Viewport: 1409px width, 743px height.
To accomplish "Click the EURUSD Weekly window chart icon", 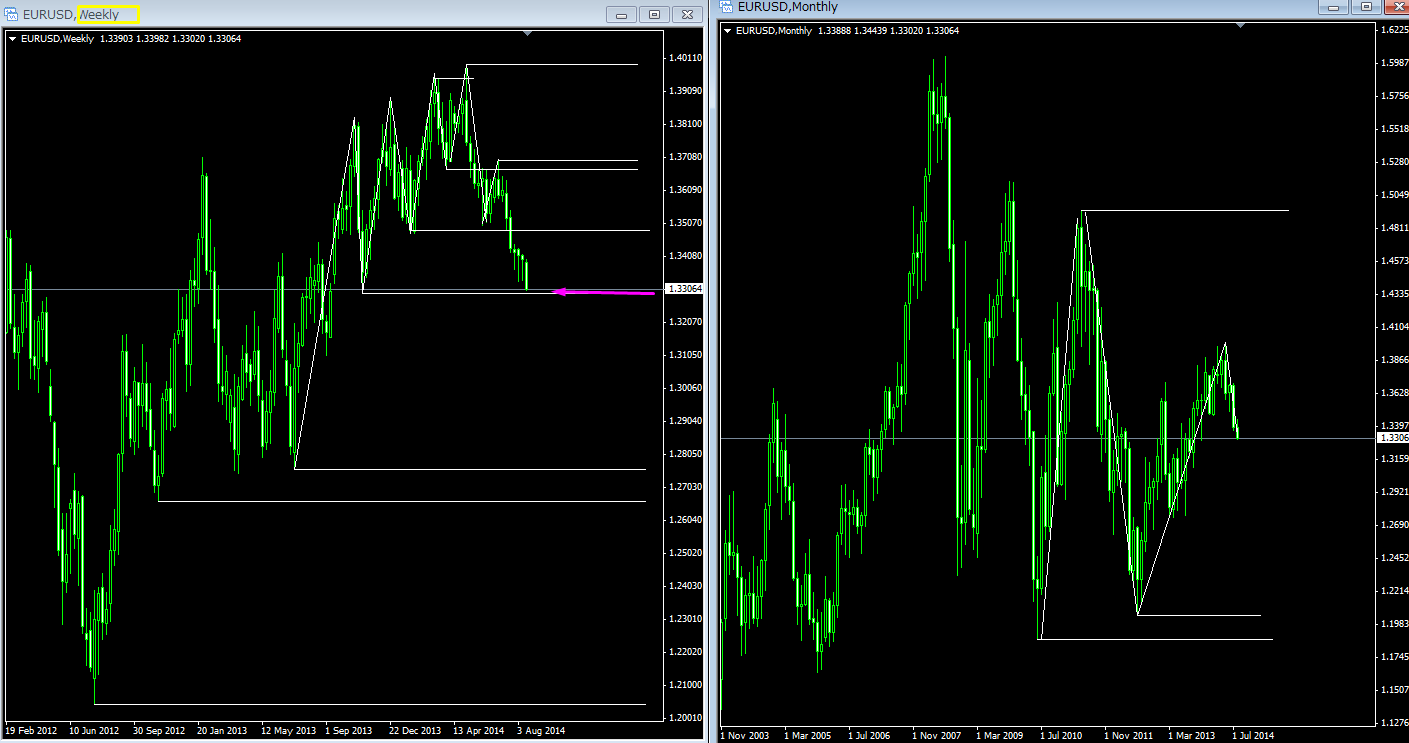I will 13,14.
